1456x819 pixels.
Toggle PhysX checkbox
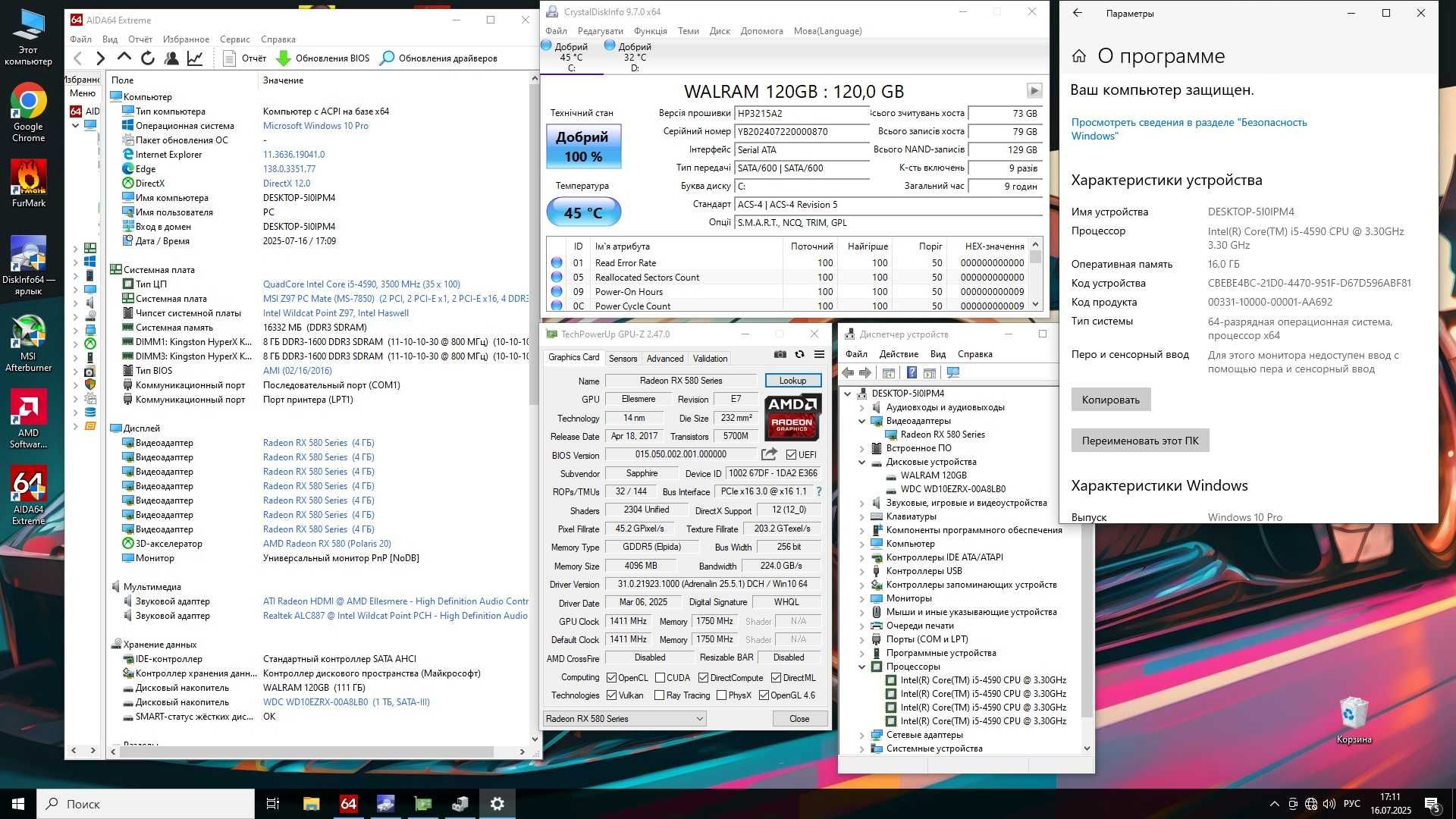click(x=721, y=695)
